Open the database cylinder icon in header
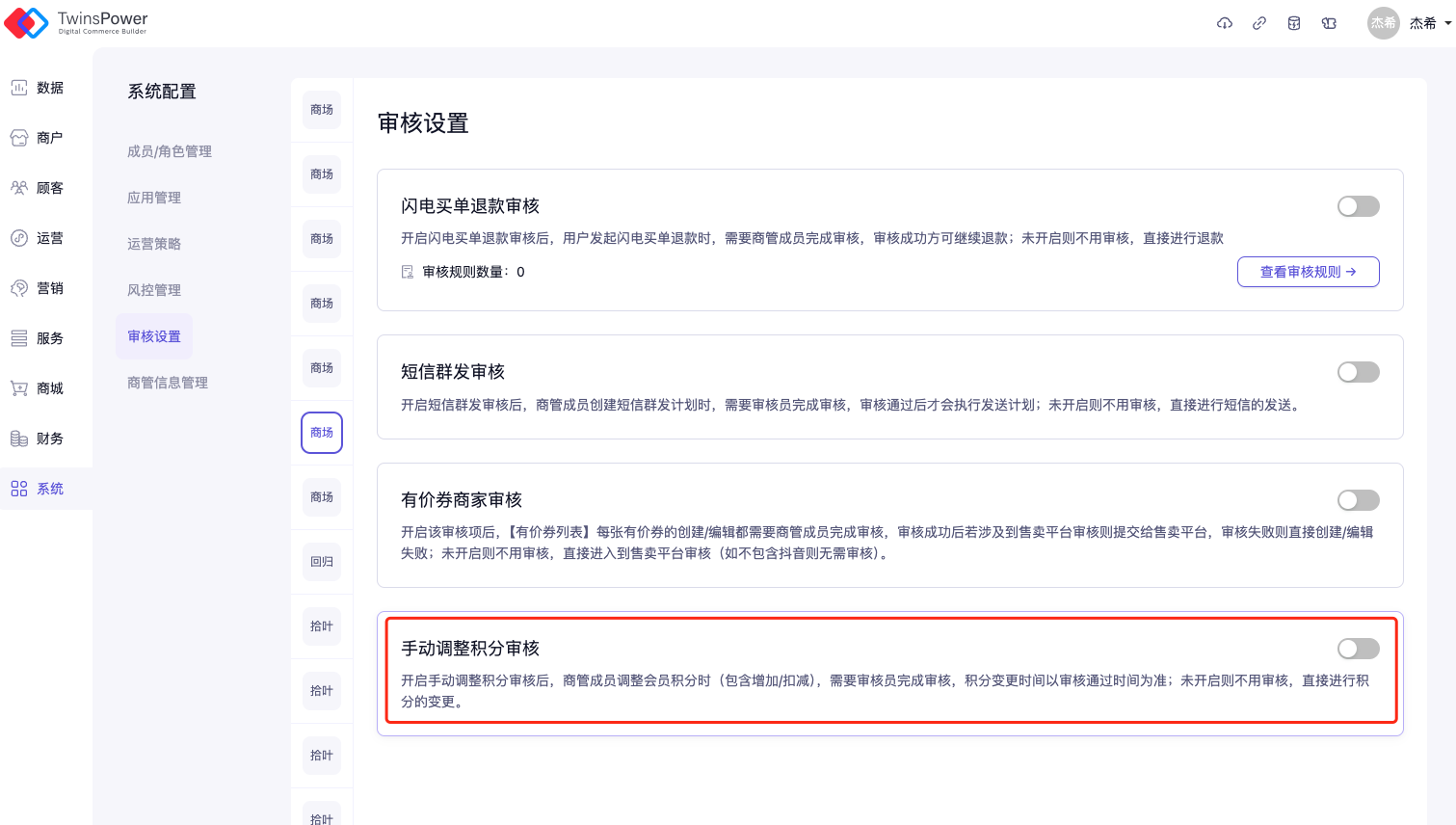The height and width of the screenshot is (825, 1456). 1294,23
